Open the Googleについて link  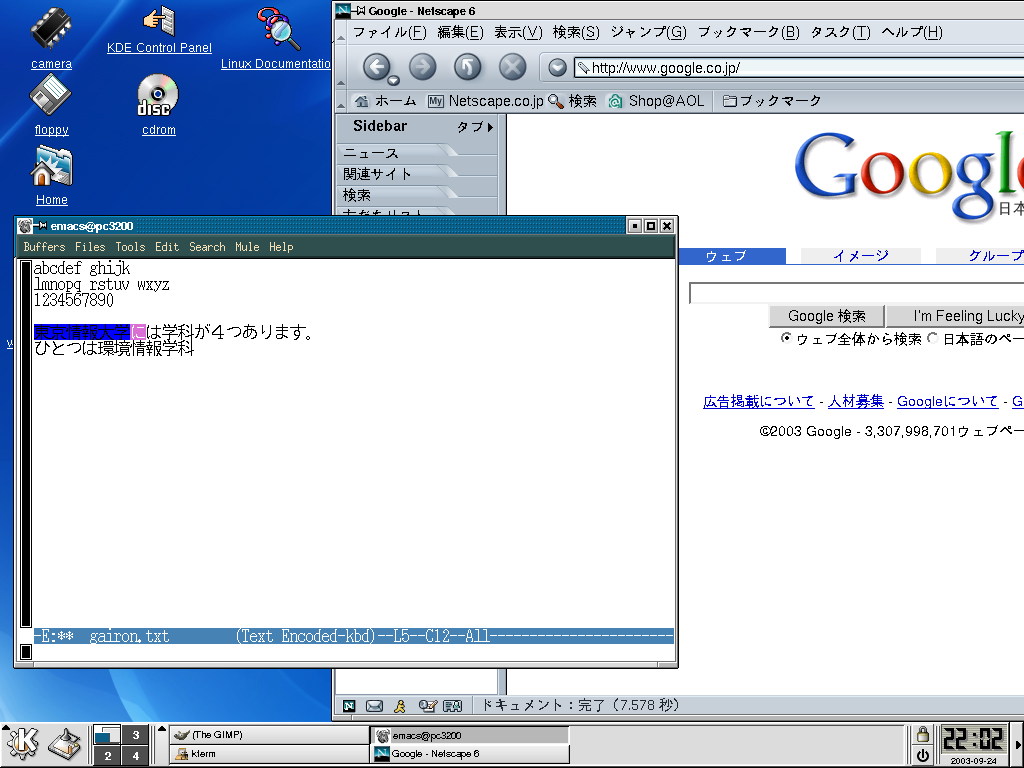(947, 402)
